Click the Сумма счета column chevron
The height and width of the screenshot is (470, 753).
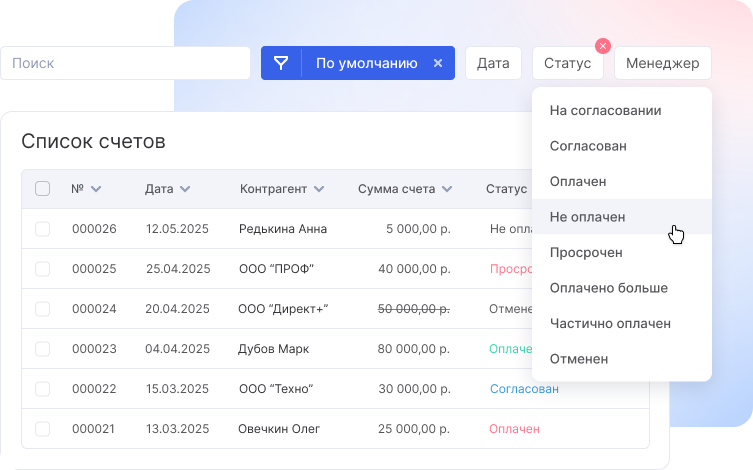[447, 189]
